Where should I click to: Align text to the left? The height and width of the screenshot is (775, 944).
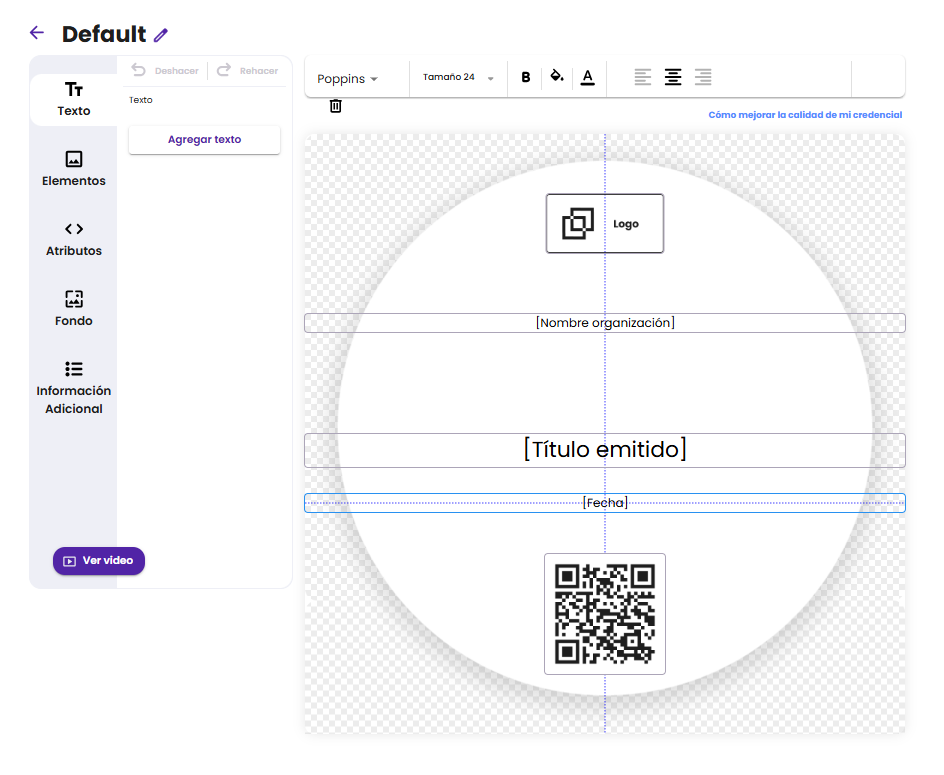[x=643, y=77]
